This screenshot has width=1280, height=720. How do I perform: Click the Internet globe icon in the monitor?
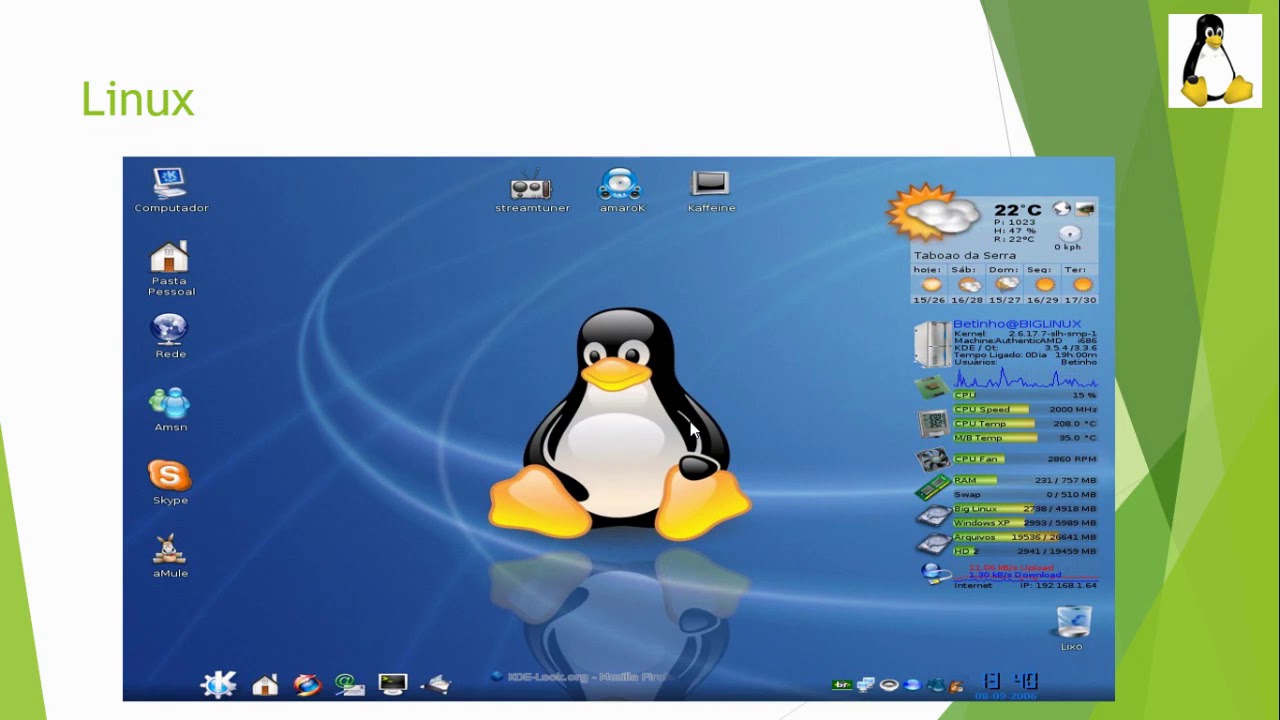point(935,573)
